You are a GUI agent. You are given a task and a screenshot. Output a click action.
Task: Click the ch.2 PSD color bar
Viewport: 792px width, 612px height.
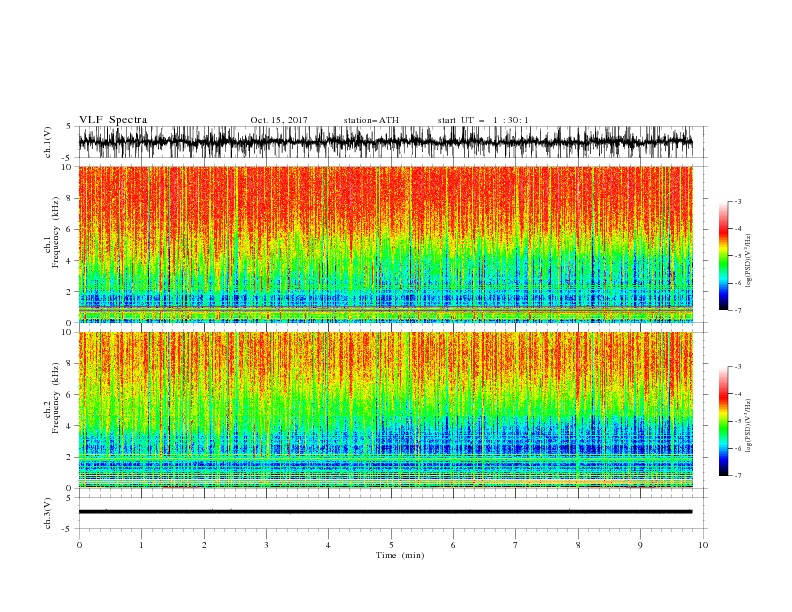coord(723,421)
